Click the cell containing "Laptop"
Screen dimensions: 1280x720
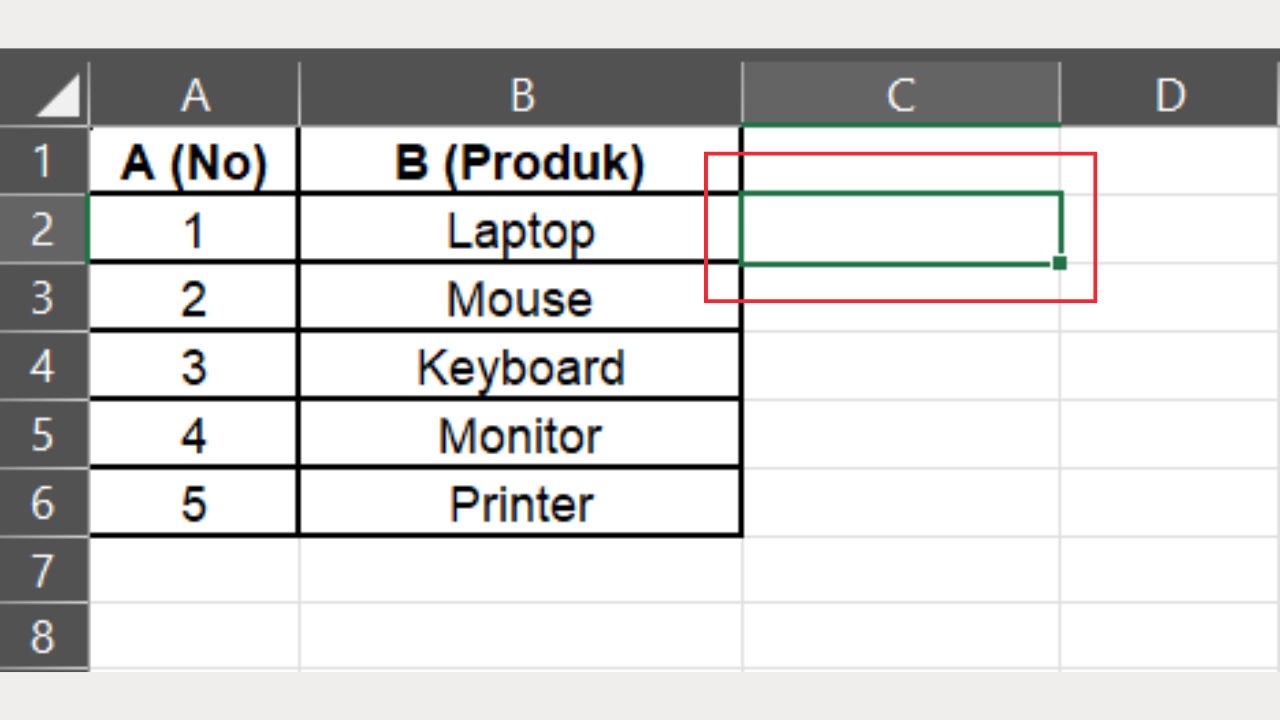click(x=520, y=230)
